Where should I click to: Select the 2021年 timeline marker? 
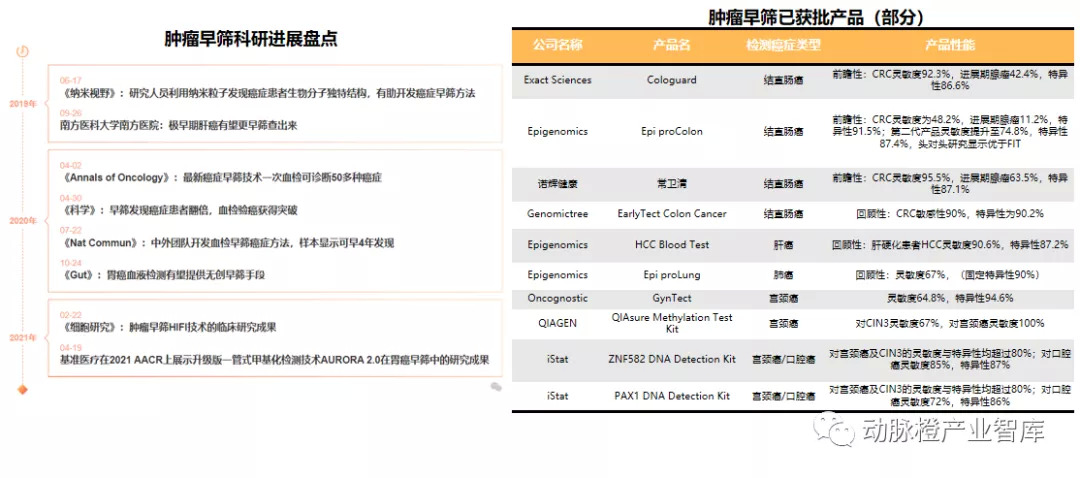(23, 337)
